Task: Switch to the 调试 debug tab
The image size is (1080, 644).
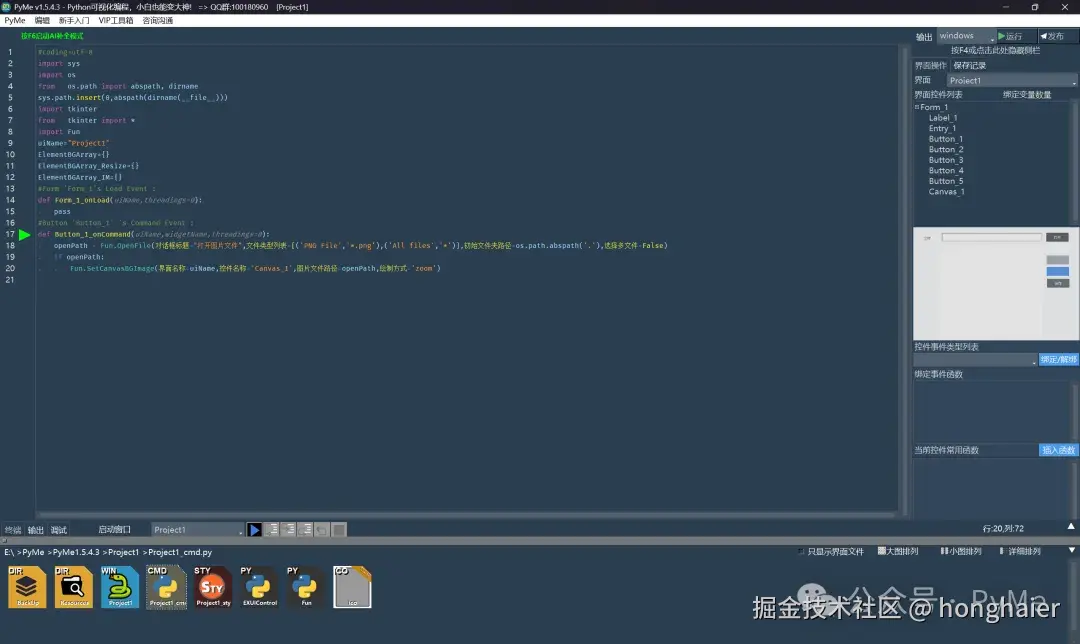Action: [59, 530]
